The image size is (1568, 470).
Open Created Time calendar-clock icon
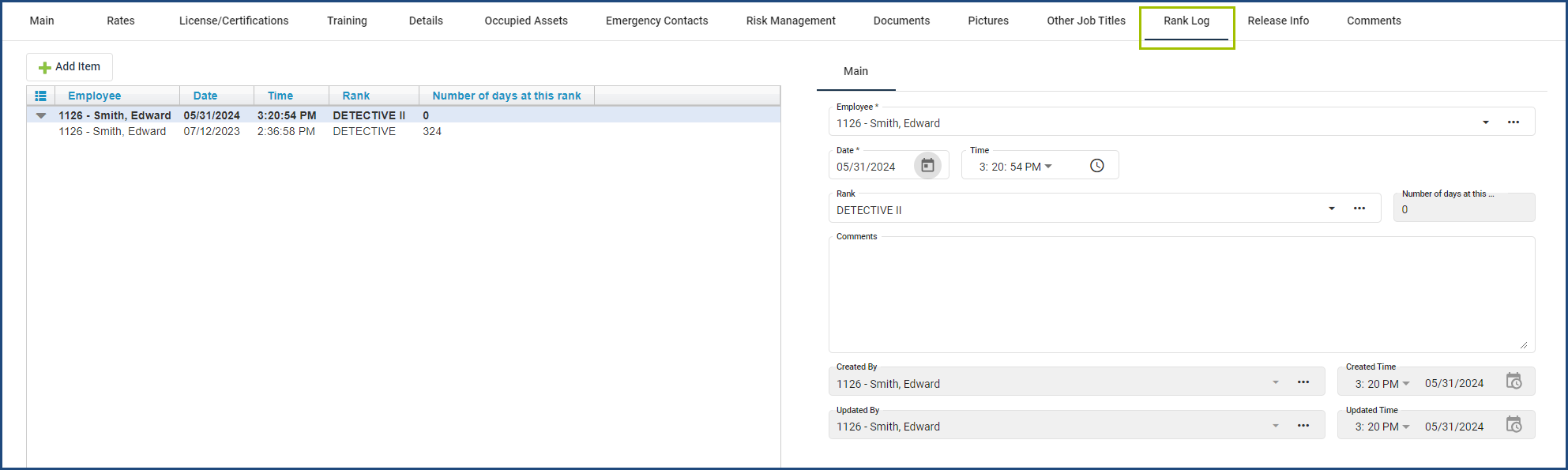point(1513,382)
